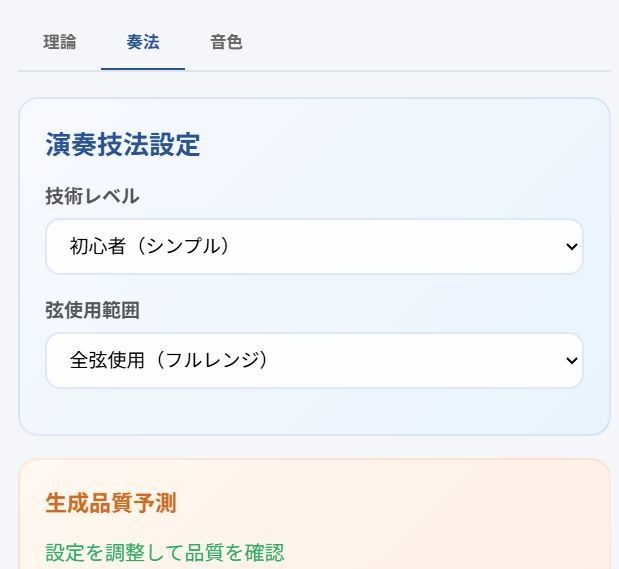Click the 技術レベル field label
Image resolution: width=619 pixels, height=569 pixels.
[92, 196]
